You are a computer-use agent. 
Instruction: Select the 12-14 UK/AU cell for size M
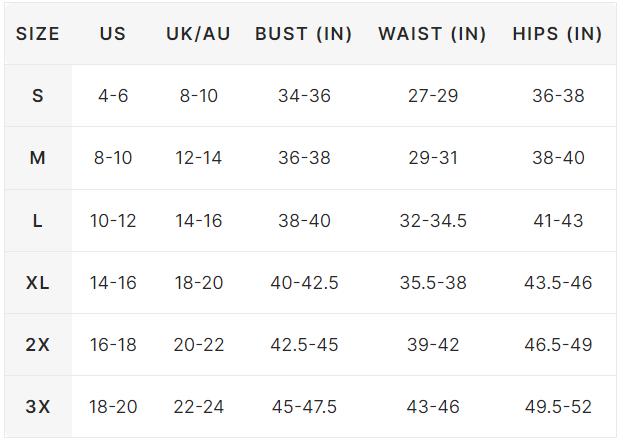198,158
